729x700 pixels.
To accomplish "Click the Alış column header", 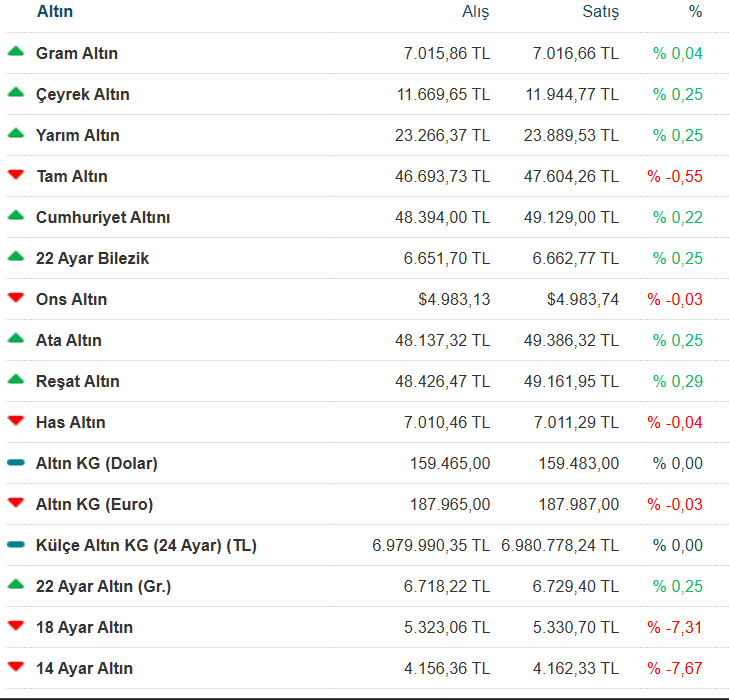I will tap(475, 12).
